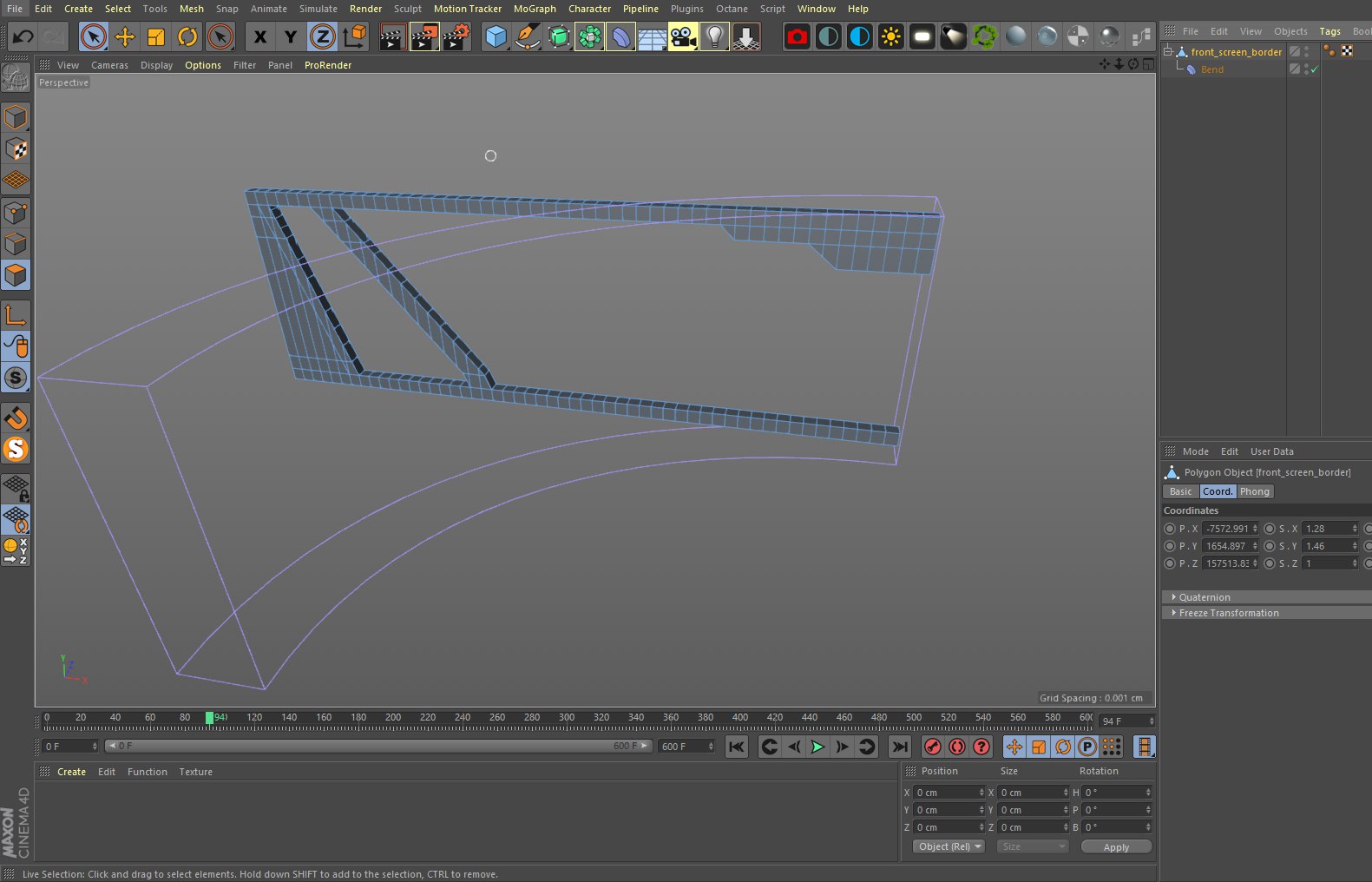Enable the Axis tool
Viewport: 1372px width, 882px height.
tap(16, 314)
